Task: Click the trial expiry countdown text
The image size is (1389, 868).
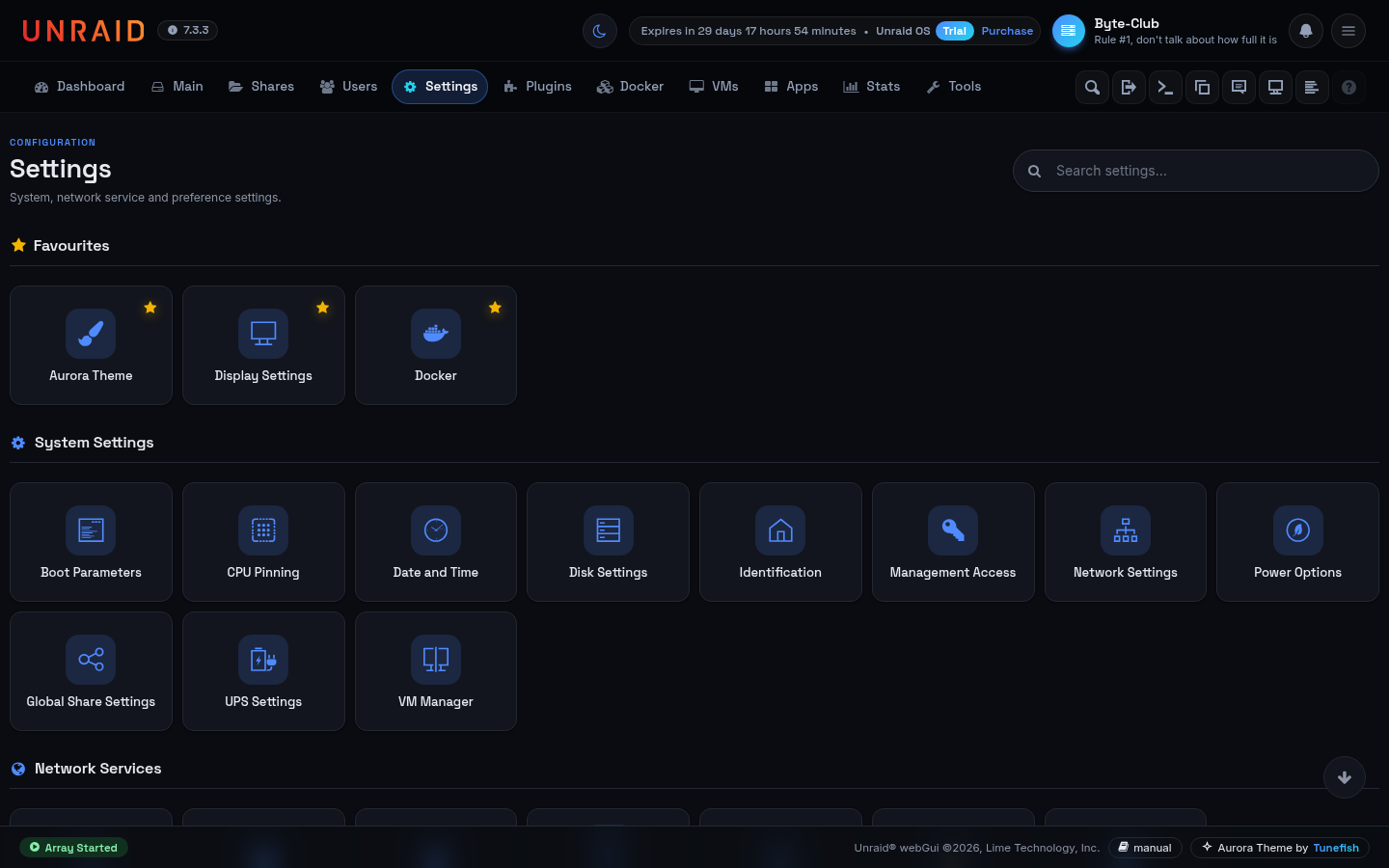Action: 749,31
